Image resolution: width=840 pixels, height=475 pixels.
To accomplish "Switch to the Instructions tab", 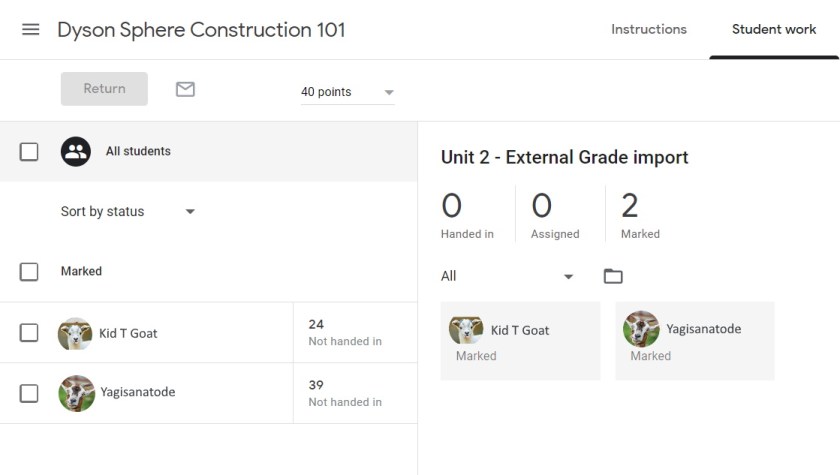I will 649,29.
